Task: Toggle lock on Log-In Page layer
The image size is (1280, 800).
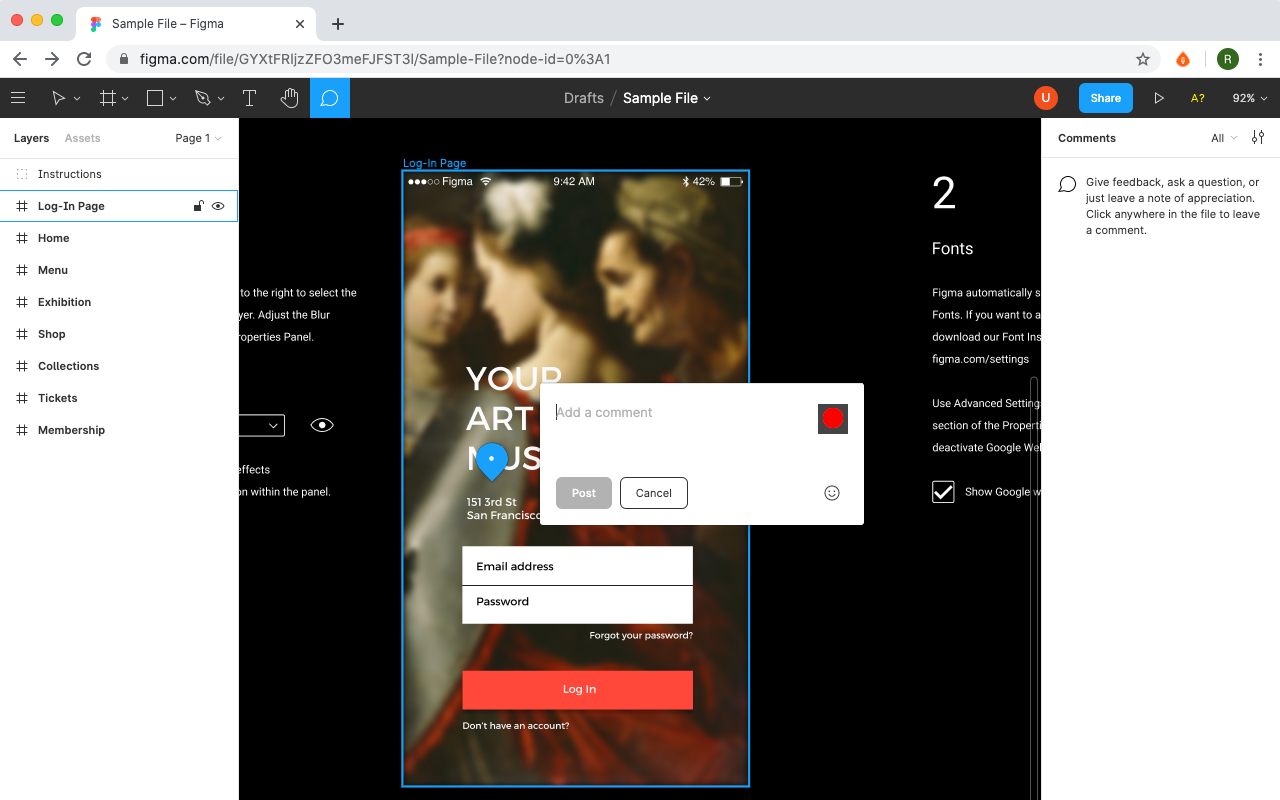Action: coord(198,206)
